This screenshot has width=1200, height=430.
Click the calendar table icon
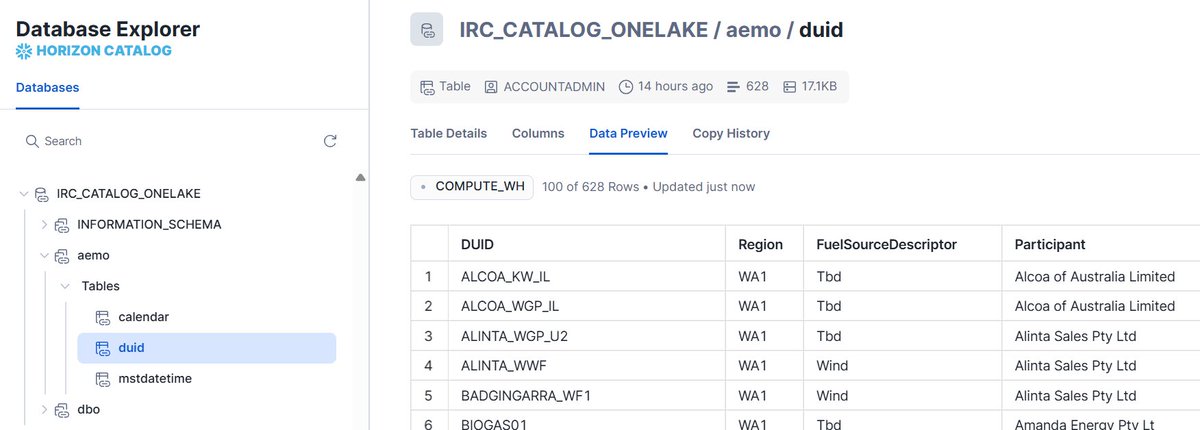(103, 317)
